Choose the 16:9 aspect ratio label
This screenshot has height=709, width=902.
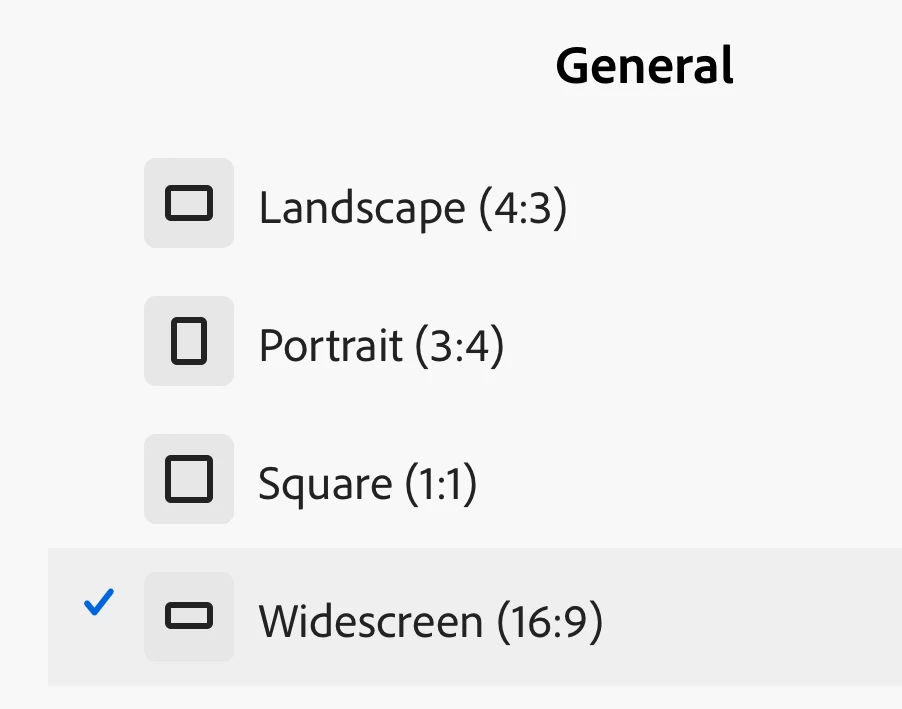point(550,622)
